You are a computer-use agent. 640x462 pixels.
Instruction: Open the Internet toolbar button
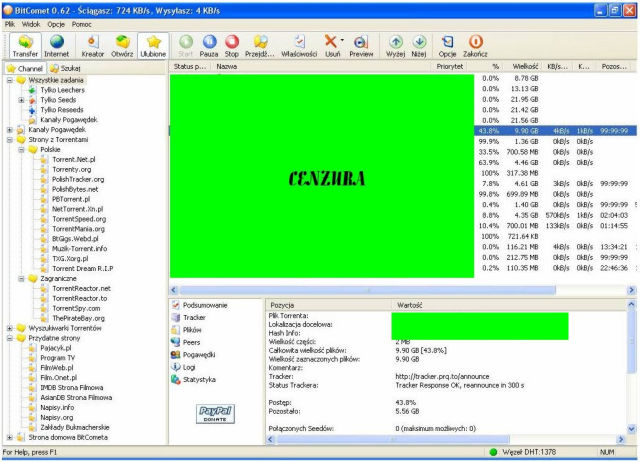[57, 45]
